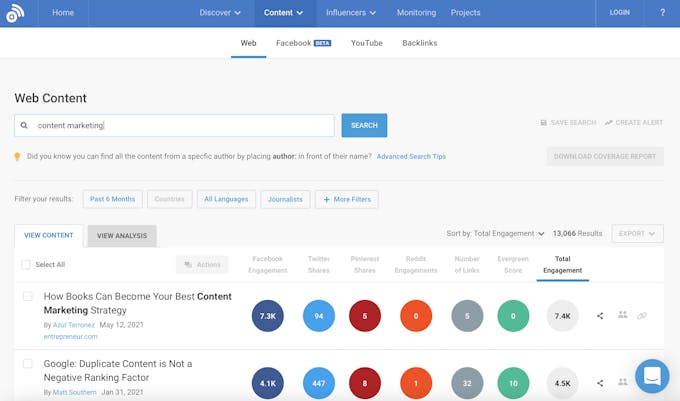
Task: Open the help question mark icon
Action: (662, 13)
